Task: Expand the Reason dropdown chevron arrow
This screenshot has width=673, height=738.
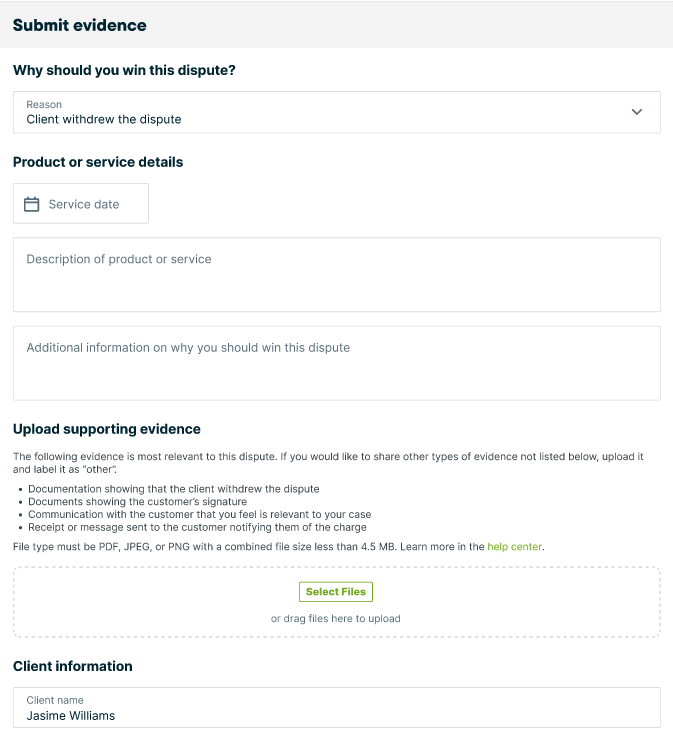Action: coord(637,112)
